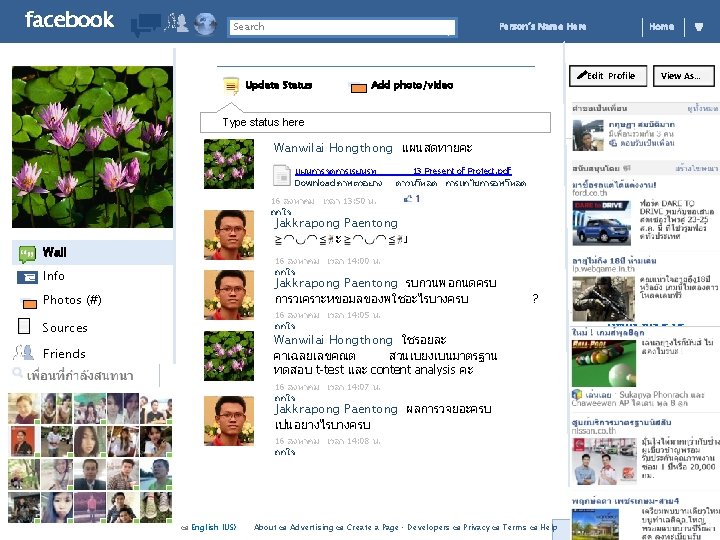Click the English (US) language link

pyautogui.click(x=214, y=527)
